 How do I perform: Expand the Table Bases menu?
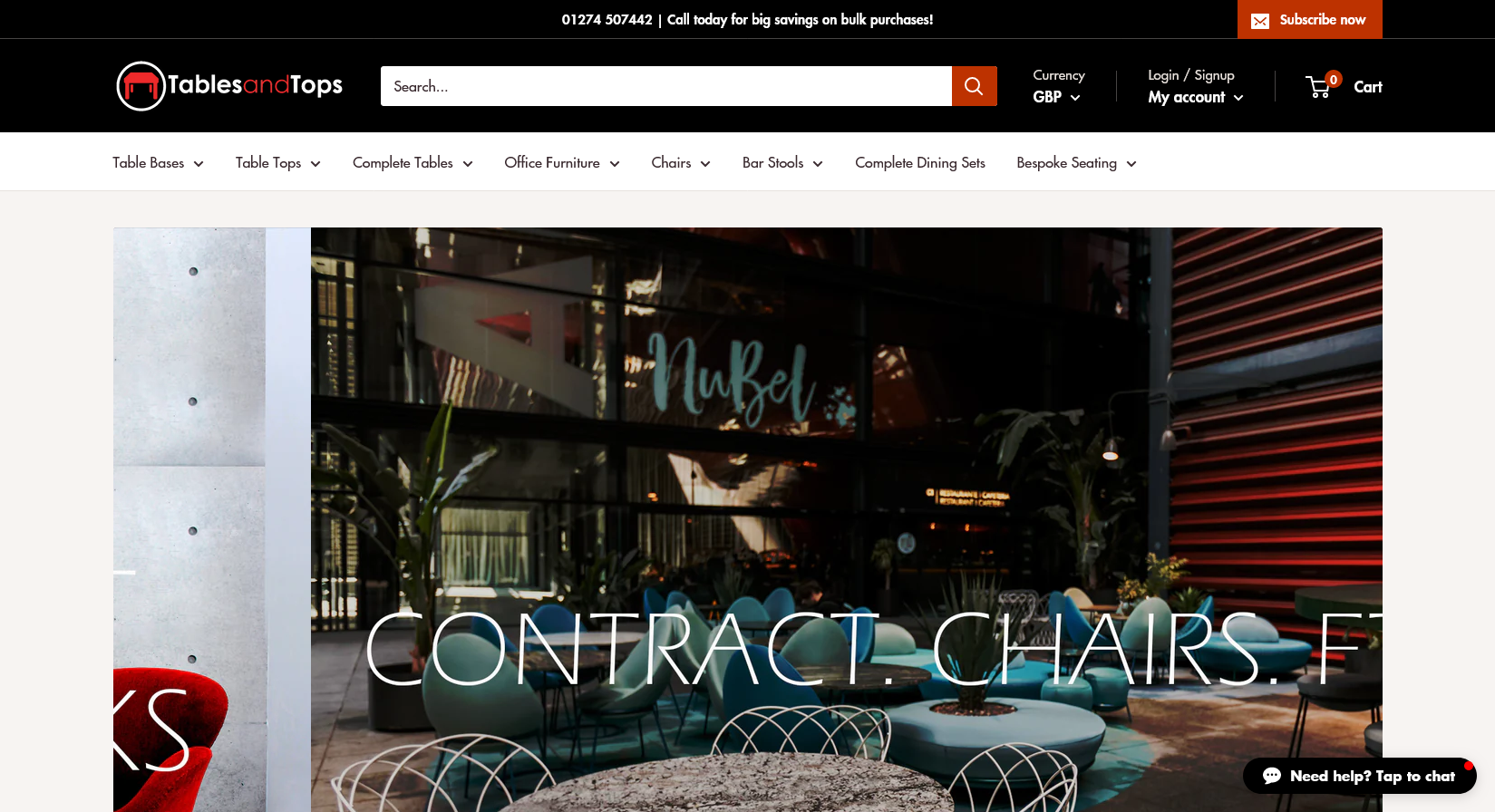(158, 162)
